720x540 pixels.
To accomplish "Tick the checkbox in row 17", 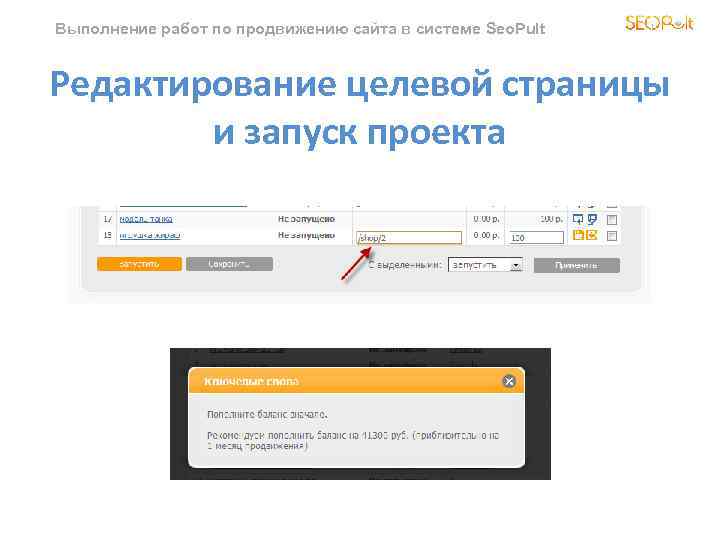I will pos(612,220).
